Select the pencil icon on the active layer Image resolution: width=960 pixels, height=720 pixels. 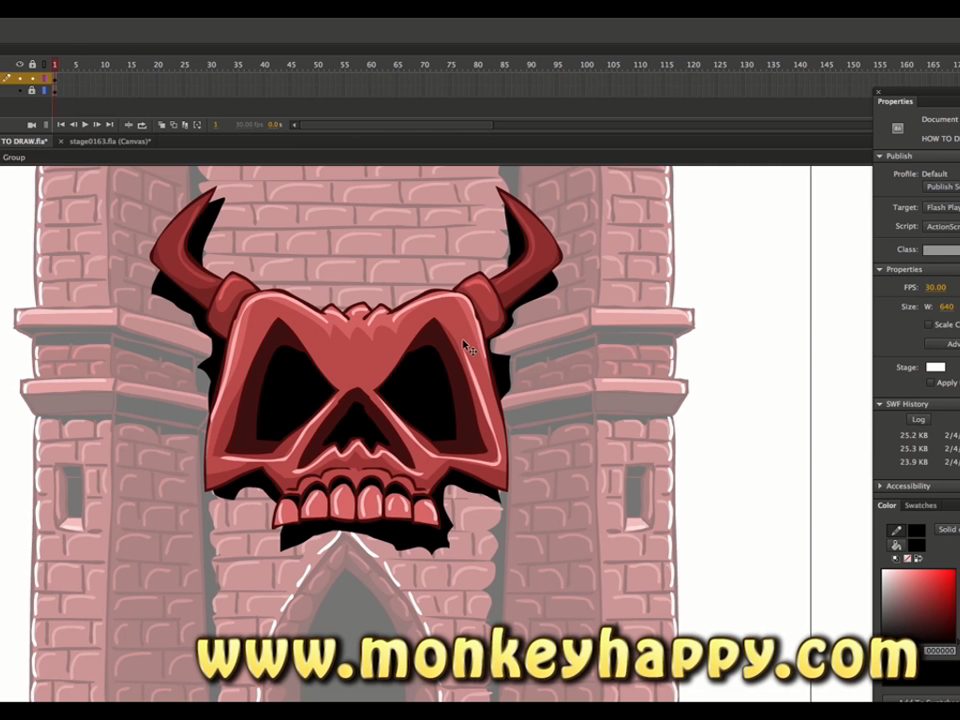coord(6,78)
